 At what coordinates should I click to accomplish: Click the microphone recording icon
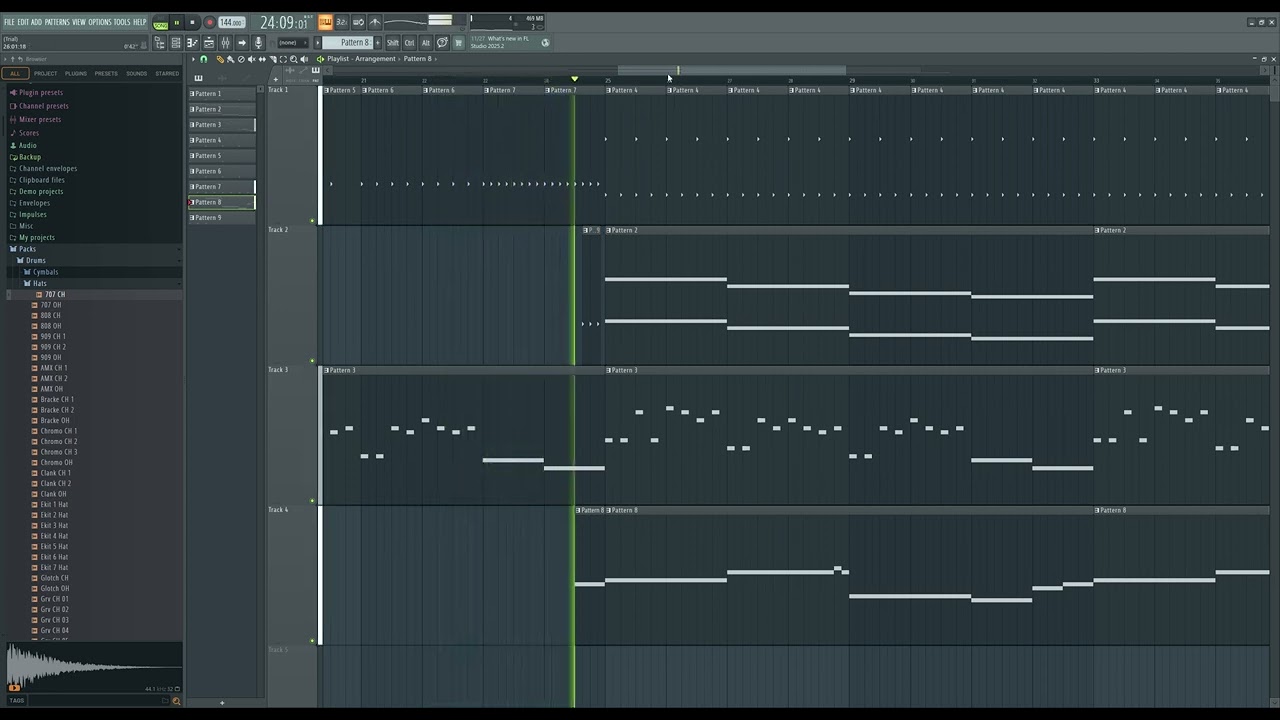coord(258,42)
